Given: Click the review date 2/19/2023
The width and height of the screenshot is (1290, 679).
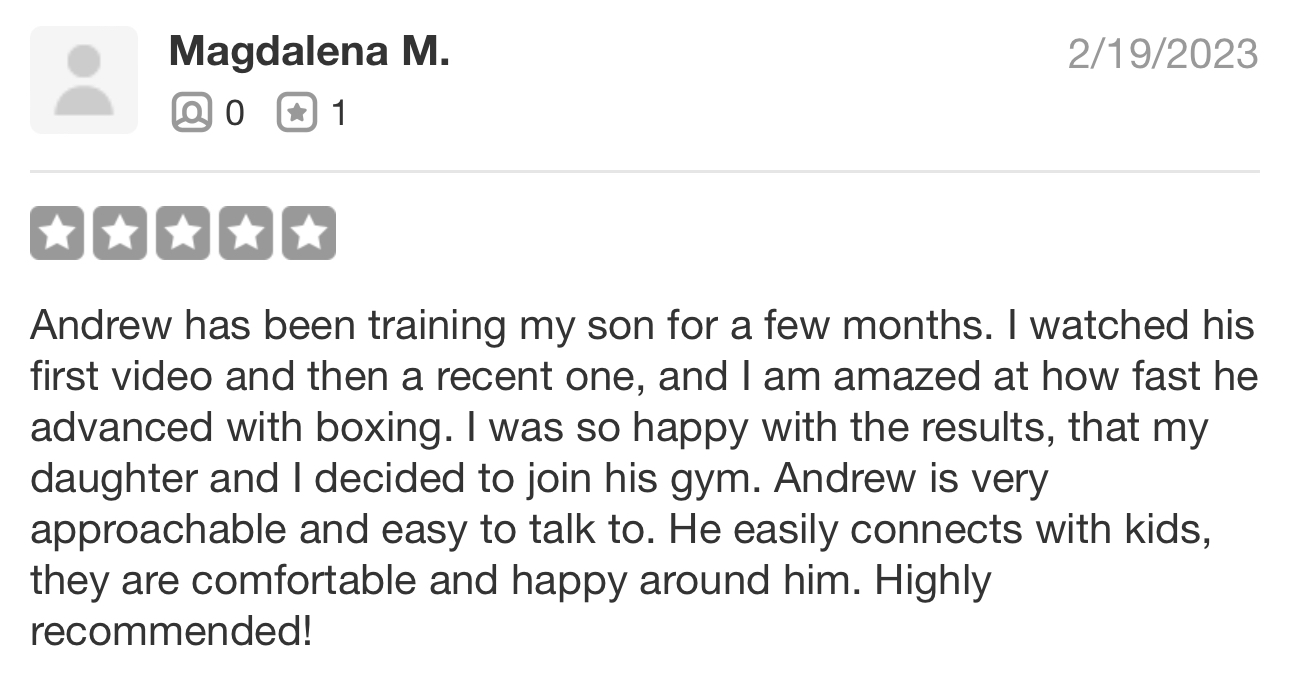Looking at the screenshot, I should 1162,53.
